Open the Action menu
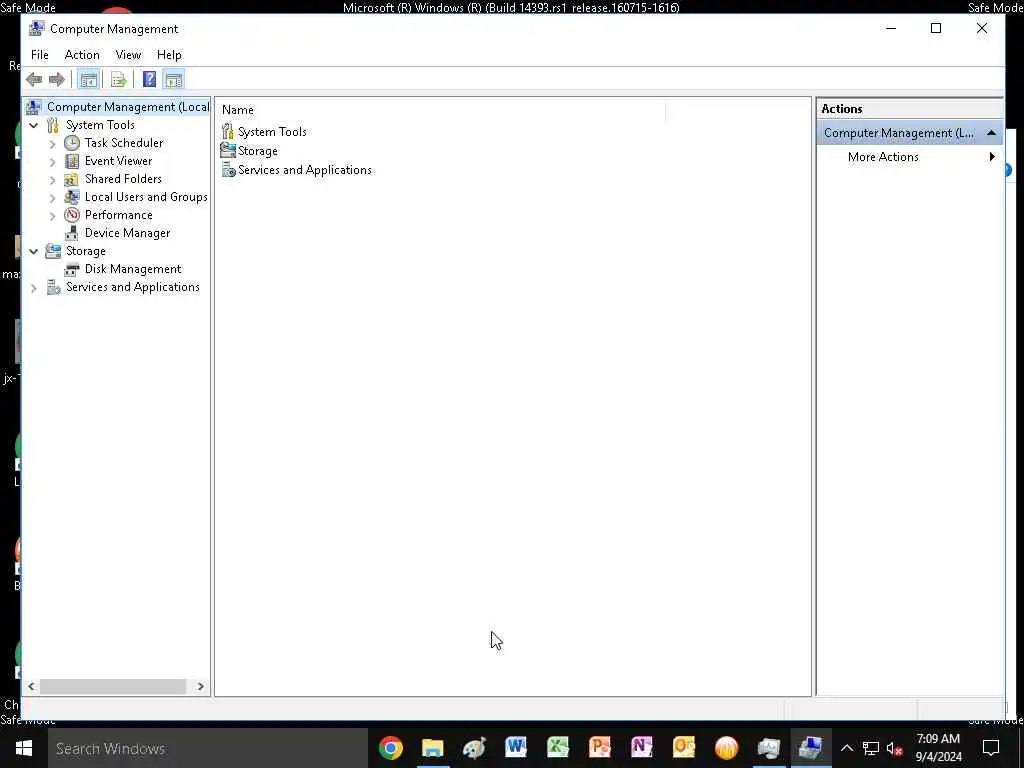This screenshot has width=1024, height=768. [82, 55]
